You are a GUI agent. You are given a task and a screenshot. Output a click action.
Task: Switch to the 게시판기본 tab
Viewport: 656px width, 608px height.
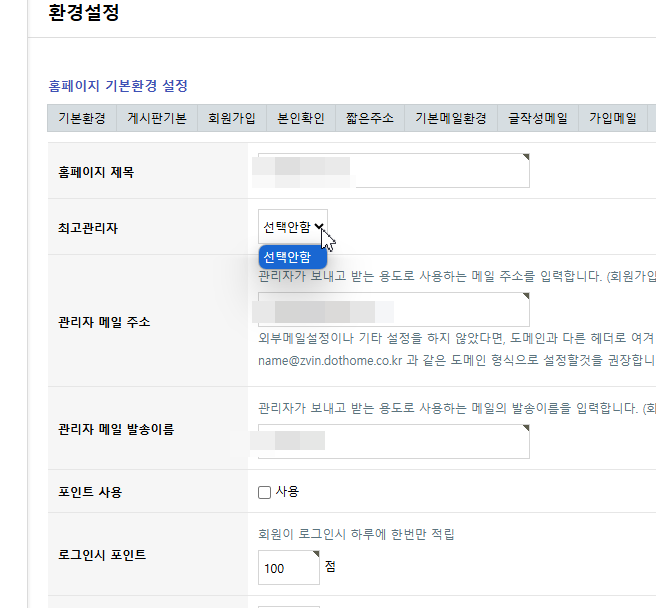pyautogui.click(x=156, y=118)
